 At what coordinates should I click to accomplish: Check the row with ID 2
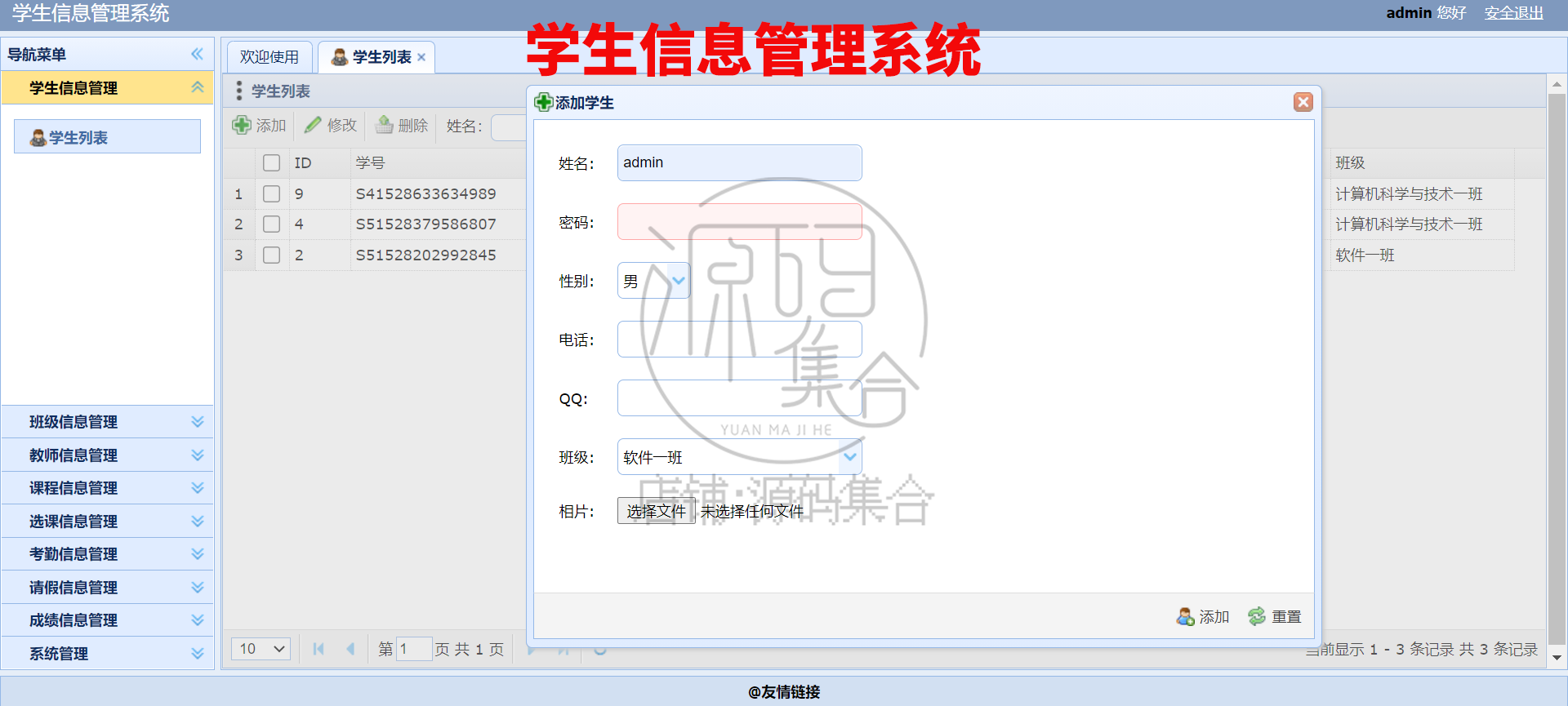[272, 255]
